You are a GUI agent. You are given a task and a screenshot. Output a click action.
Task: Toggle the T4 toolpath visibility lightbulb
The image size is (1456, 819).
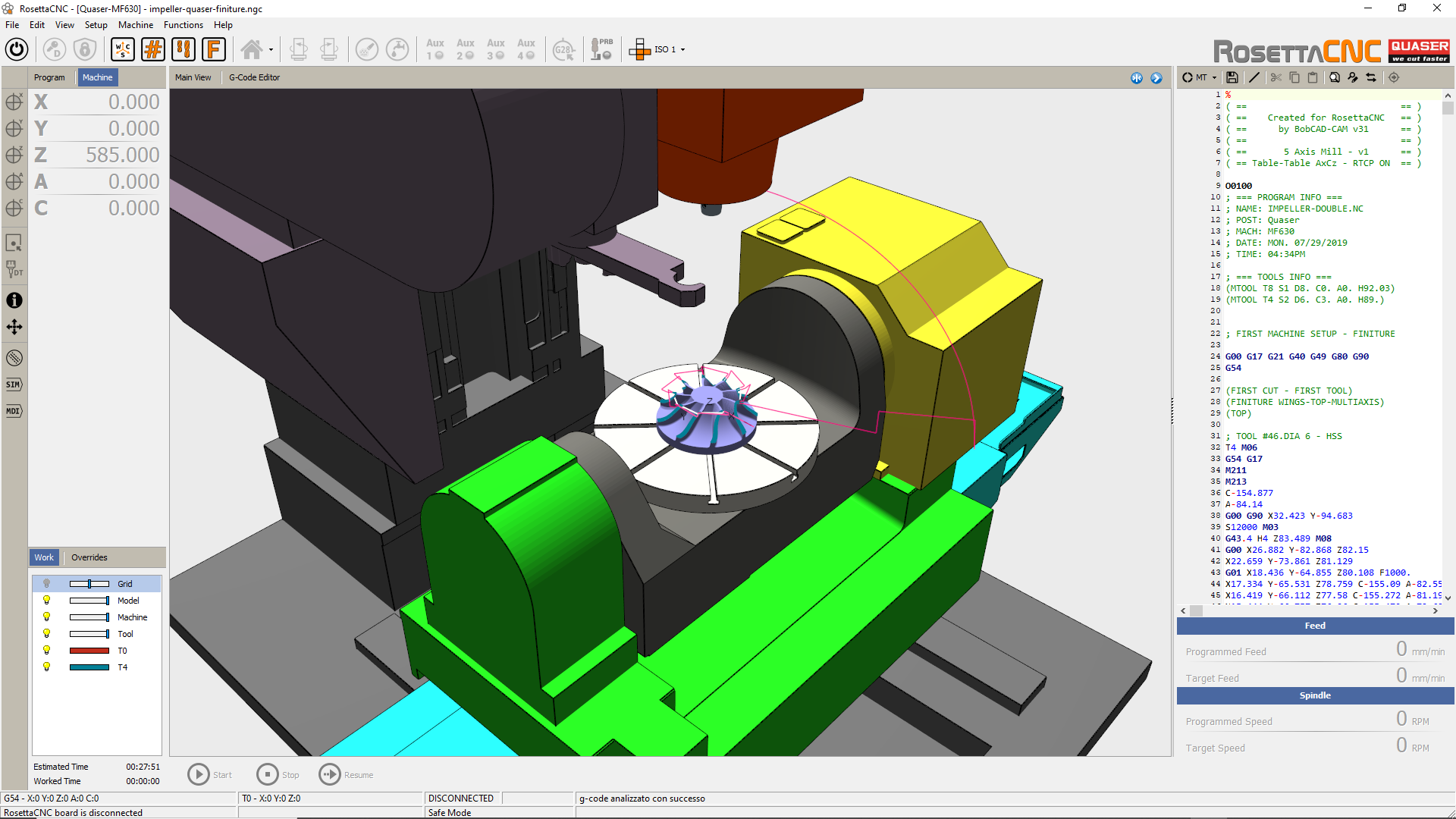click(x=46, y=667)
